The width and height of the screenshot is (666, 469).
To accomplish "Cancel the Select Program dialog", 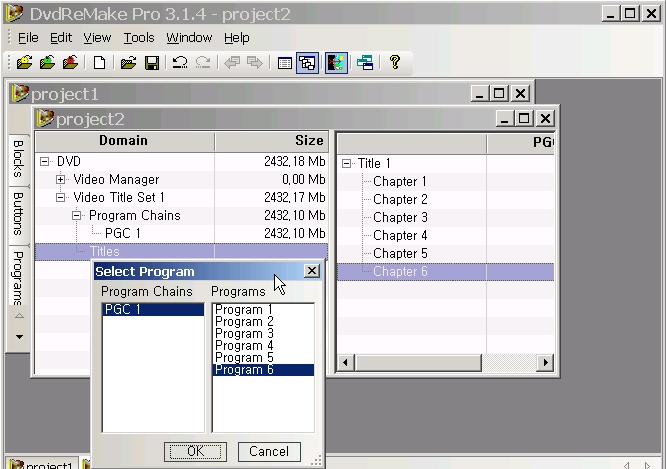I will pos(269,451).
